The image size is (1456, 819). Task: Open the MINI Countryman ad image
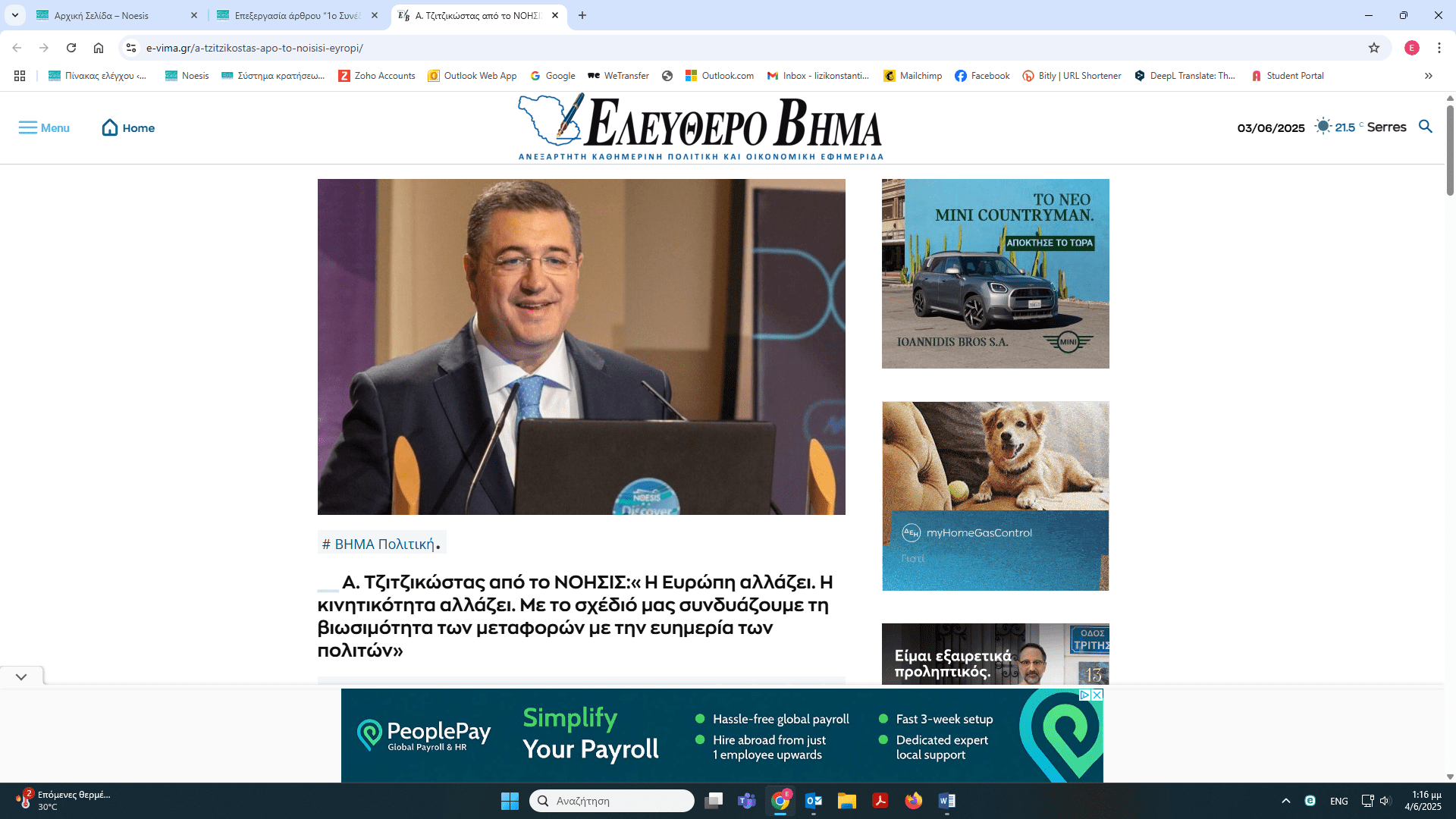coord(995,274)
